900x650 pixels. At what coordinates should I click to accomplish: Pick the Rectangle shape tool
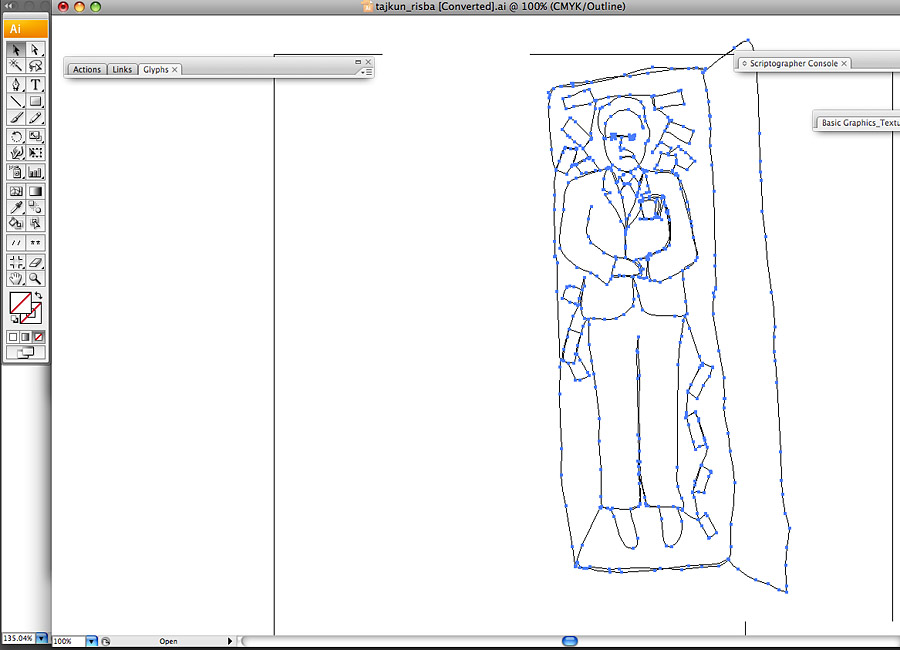pos(35,101)
